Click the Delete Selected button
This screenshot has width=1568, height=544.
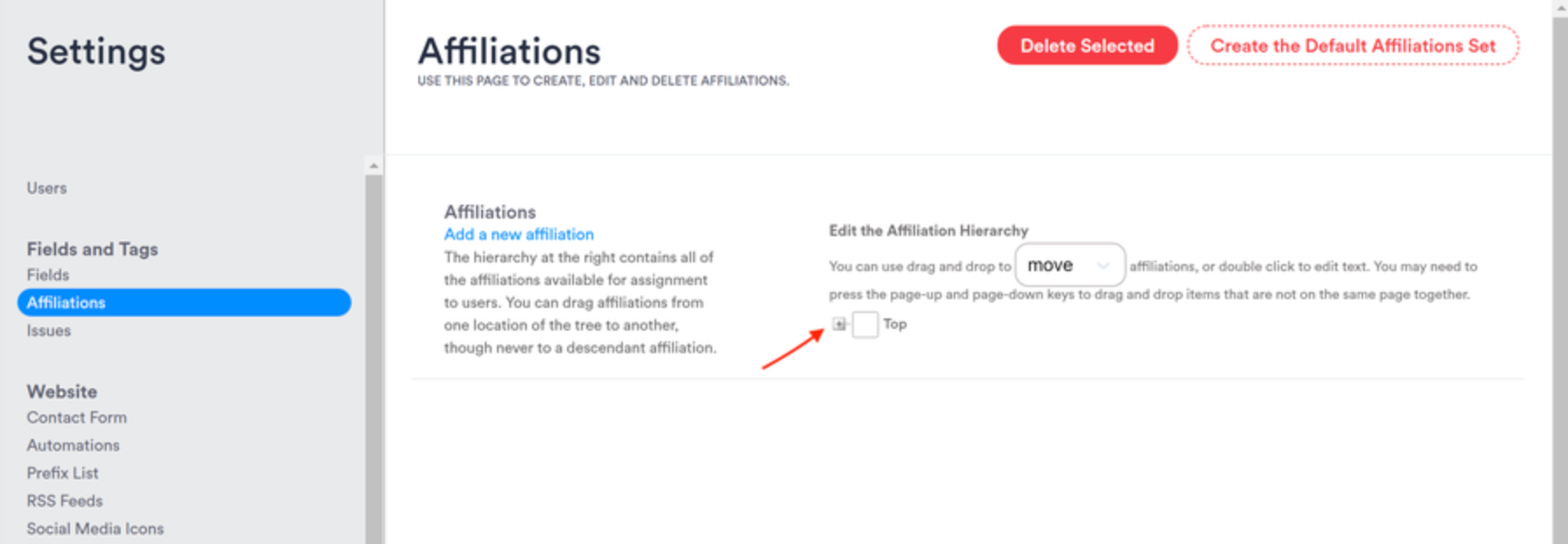point(1087,45)
